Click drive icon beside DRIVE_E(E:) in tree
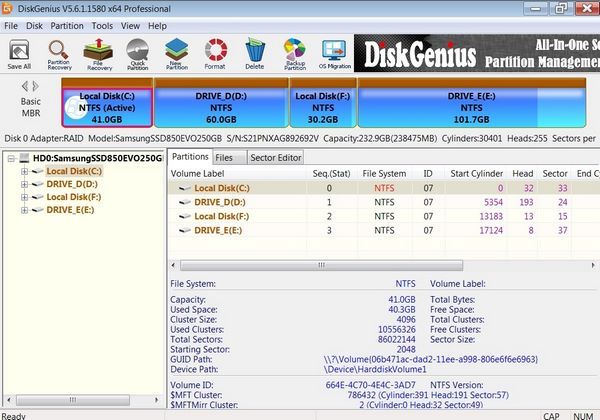 point(37,210)
